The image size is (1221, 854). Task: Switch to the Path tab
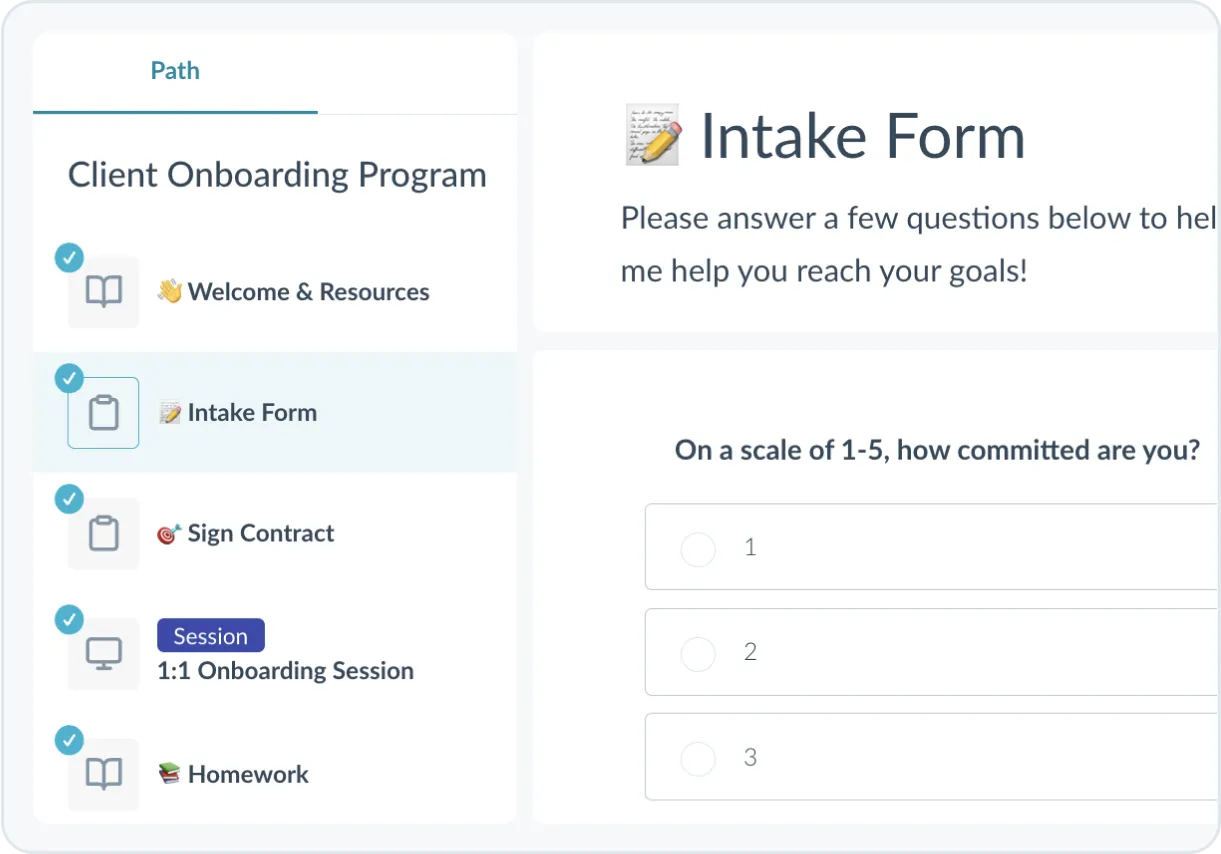[175, 70]
